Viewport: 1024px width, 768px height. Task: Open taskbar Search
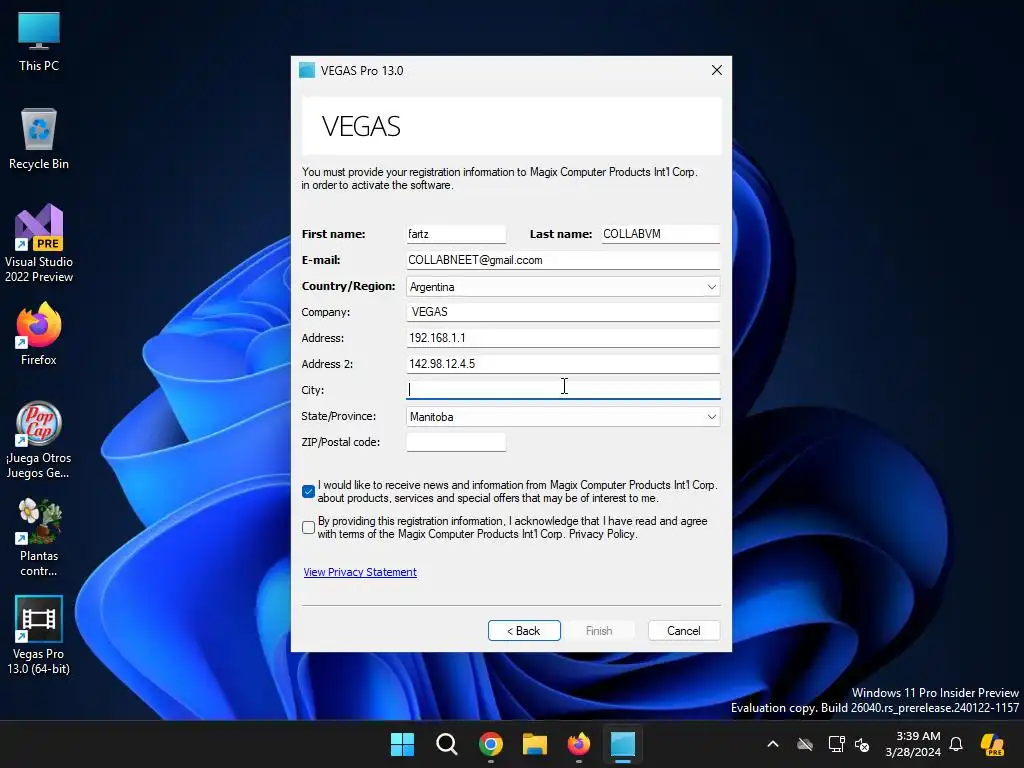tap(447, 744)
